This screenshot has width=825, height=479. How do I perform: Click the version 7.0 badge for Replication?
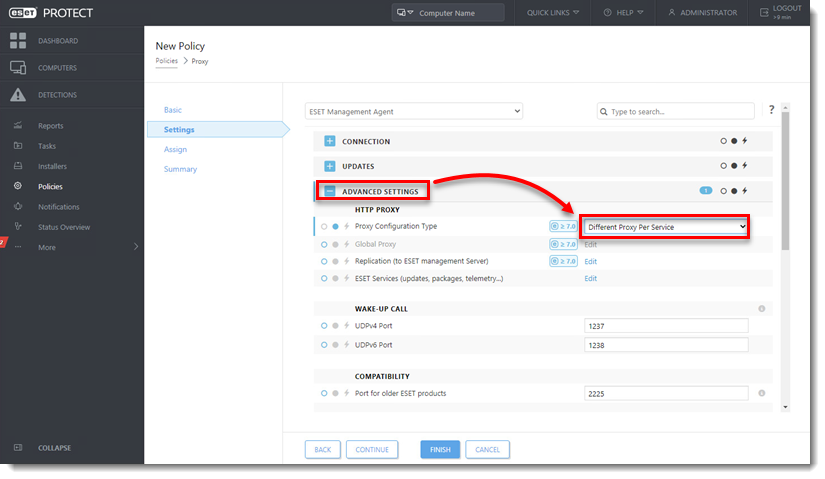[x=564, y=261]
